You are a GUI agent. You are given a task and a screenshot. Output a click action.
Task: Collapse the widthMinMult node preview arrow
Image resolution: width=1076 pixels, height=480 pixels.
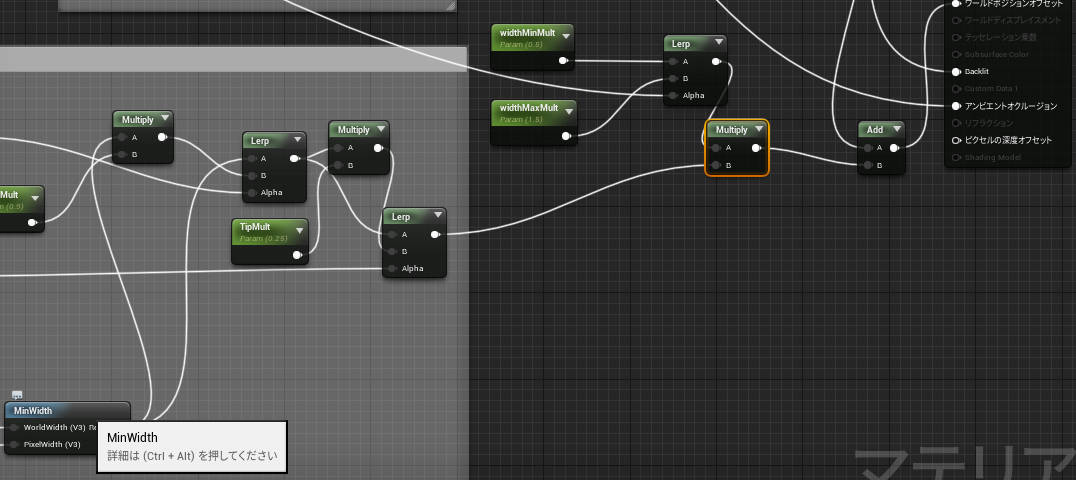pyautogui.click(x=566, y=35)
